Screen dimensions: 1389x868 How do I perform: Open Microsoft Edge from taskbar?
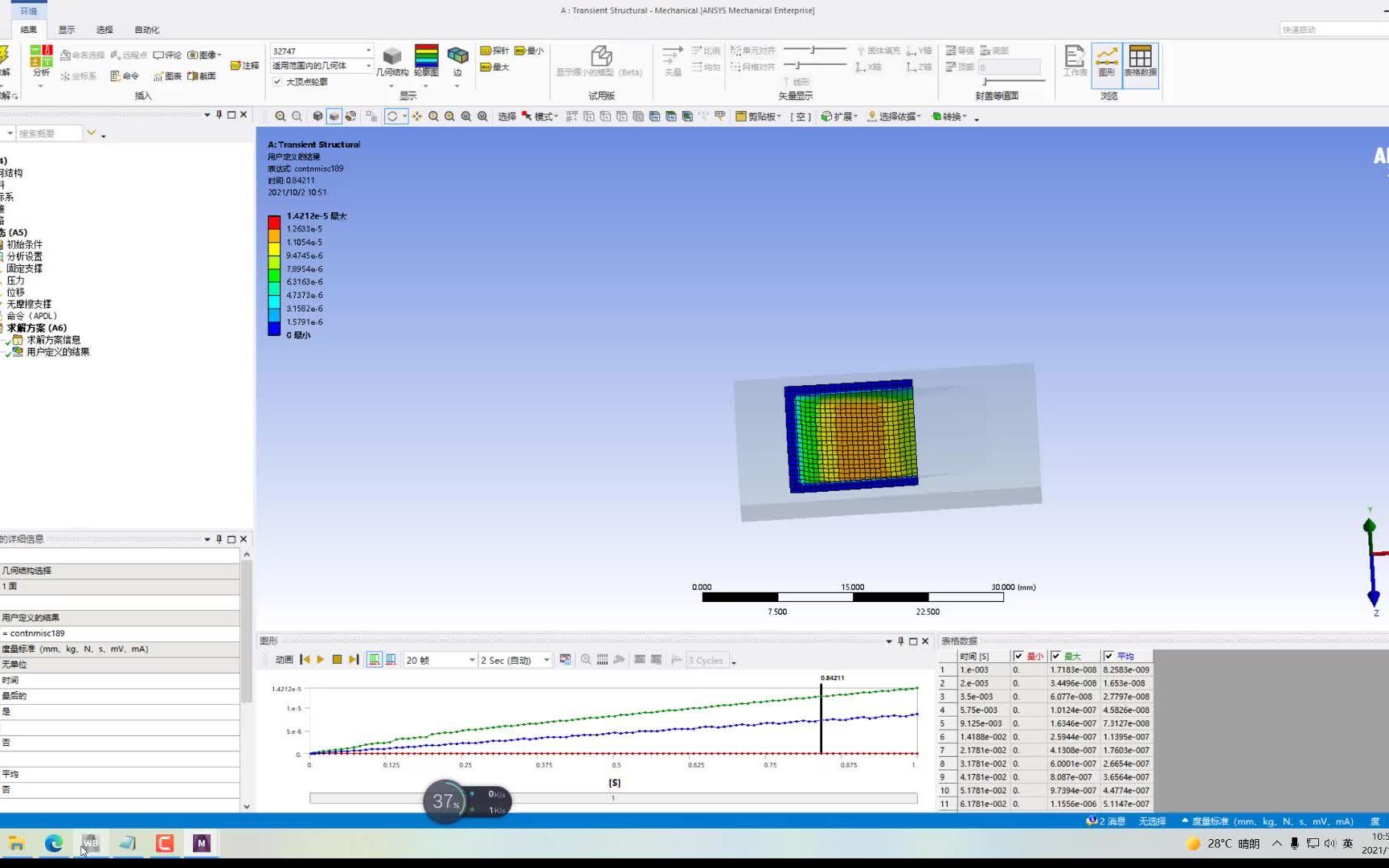[54, 843]
